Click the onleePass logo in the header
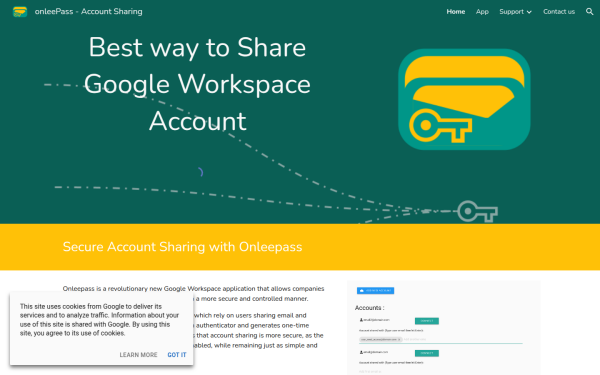The height and width of the screenshot is (375, 600). [x=20, y=12]
